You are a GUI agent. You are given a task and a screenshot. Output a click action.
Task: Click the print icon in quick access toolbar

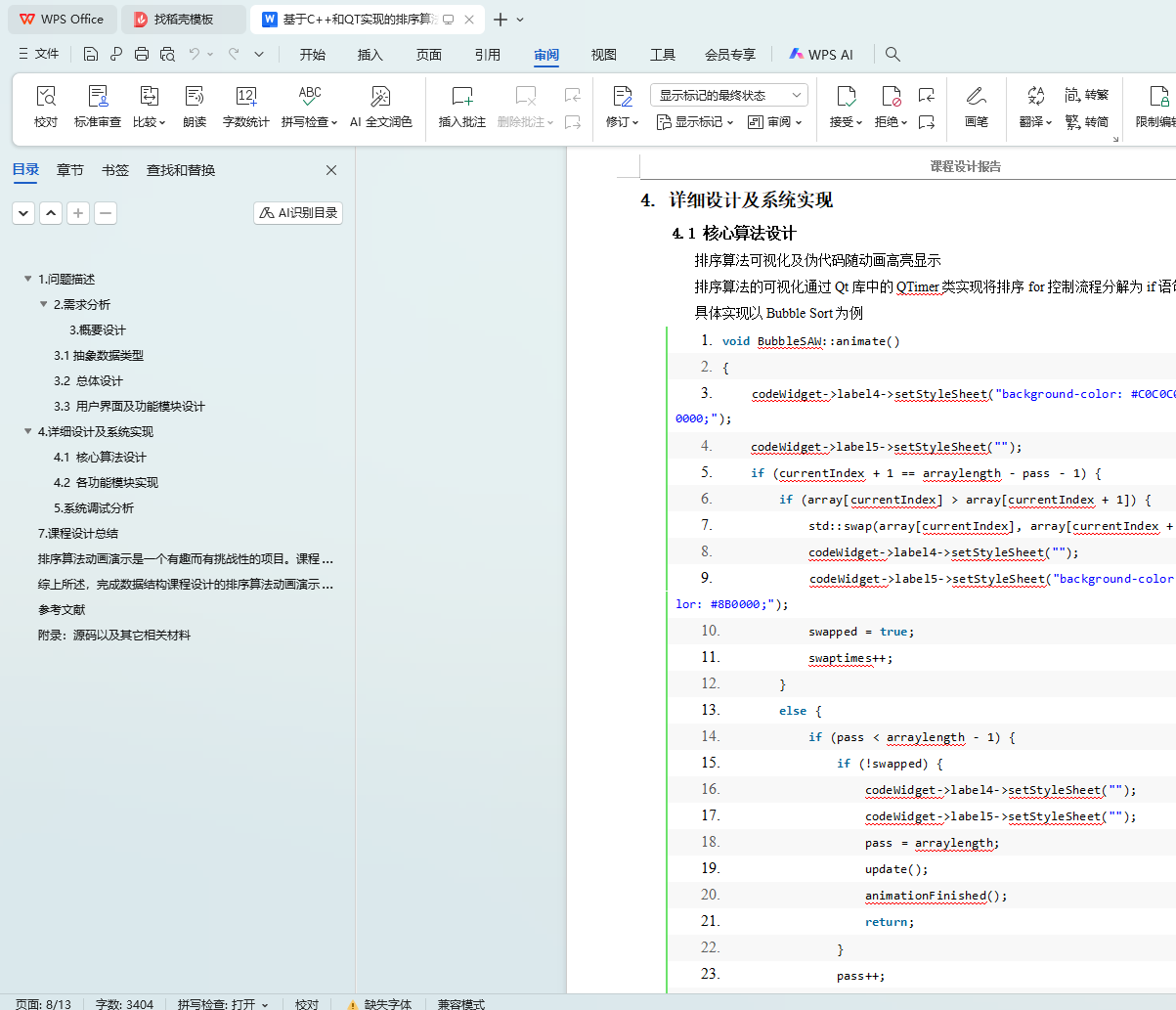coord(142,54)
